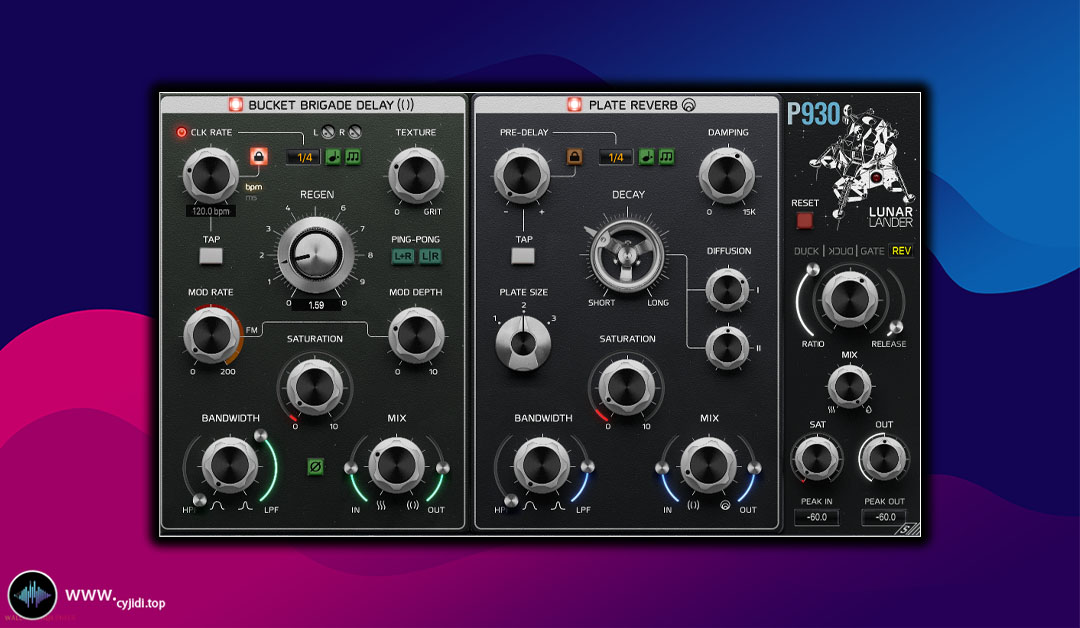Click the reverb SATURATION knob
Screen dimensions: 1080x628
(x=627, y=387)
